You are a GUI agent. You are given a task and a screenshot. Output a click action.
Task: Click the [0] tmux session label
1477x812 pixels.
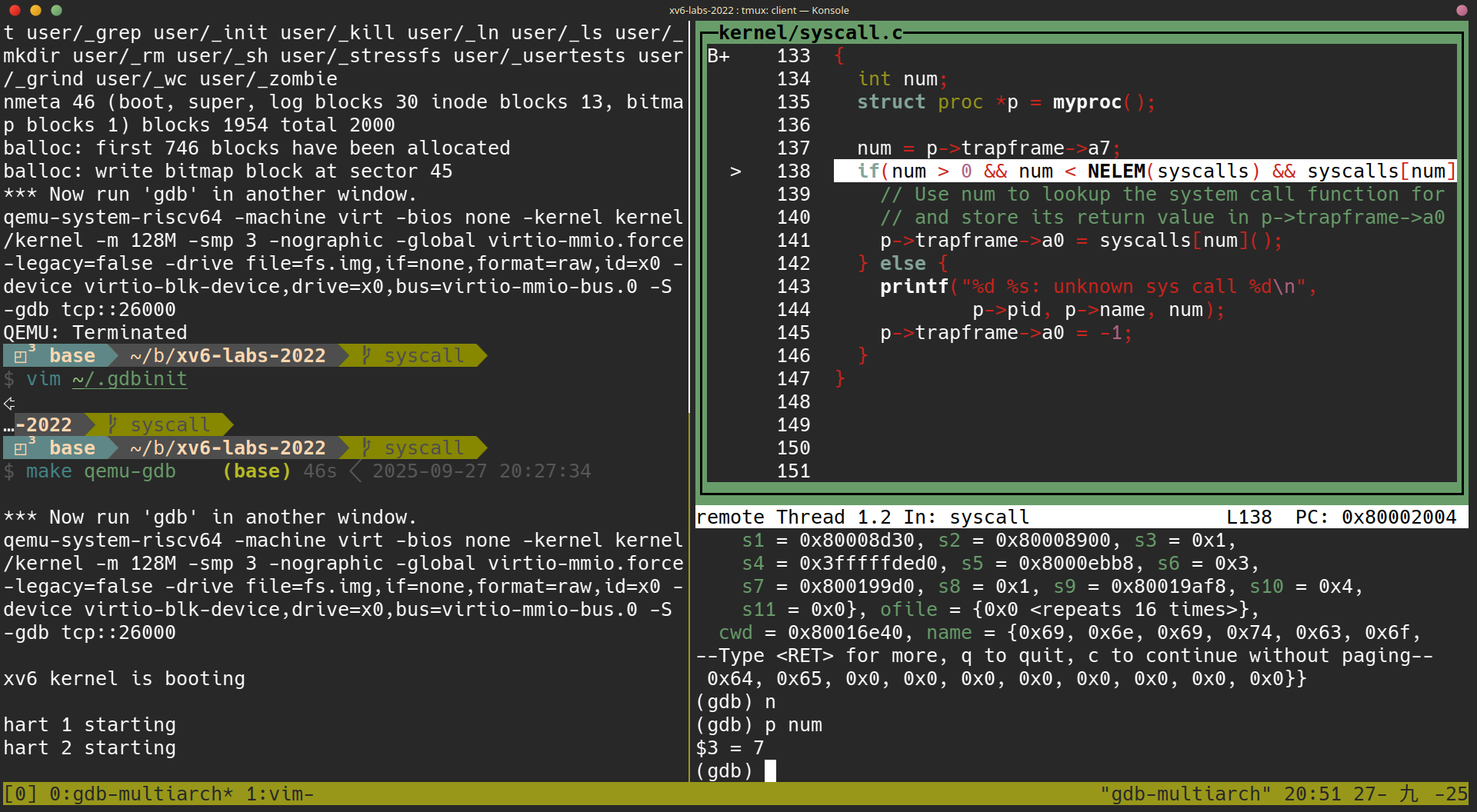(x=20, y=794)
